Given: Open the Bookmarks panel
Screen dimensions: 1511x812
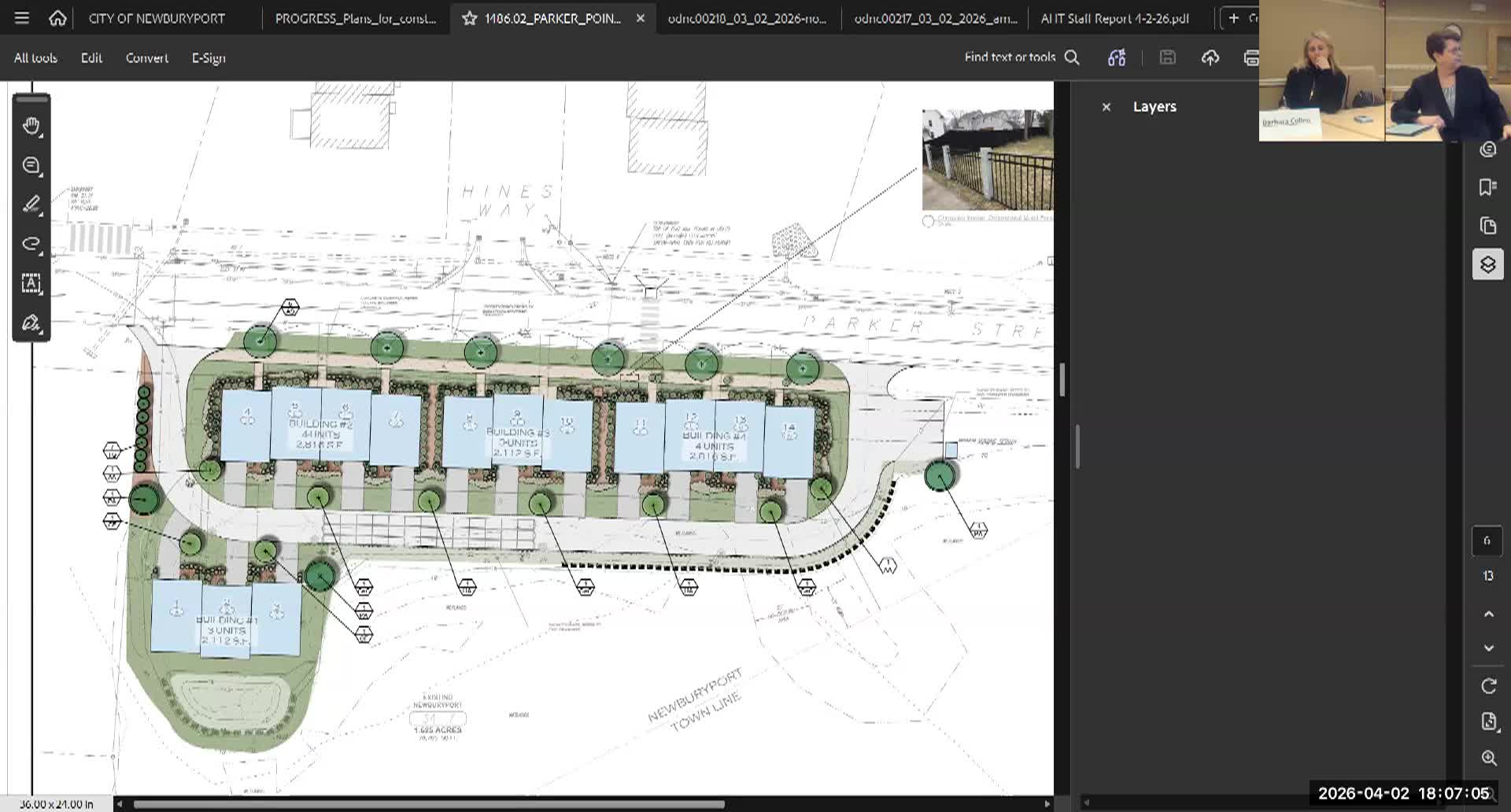Looking at the screenshot, I should 1488,186.
